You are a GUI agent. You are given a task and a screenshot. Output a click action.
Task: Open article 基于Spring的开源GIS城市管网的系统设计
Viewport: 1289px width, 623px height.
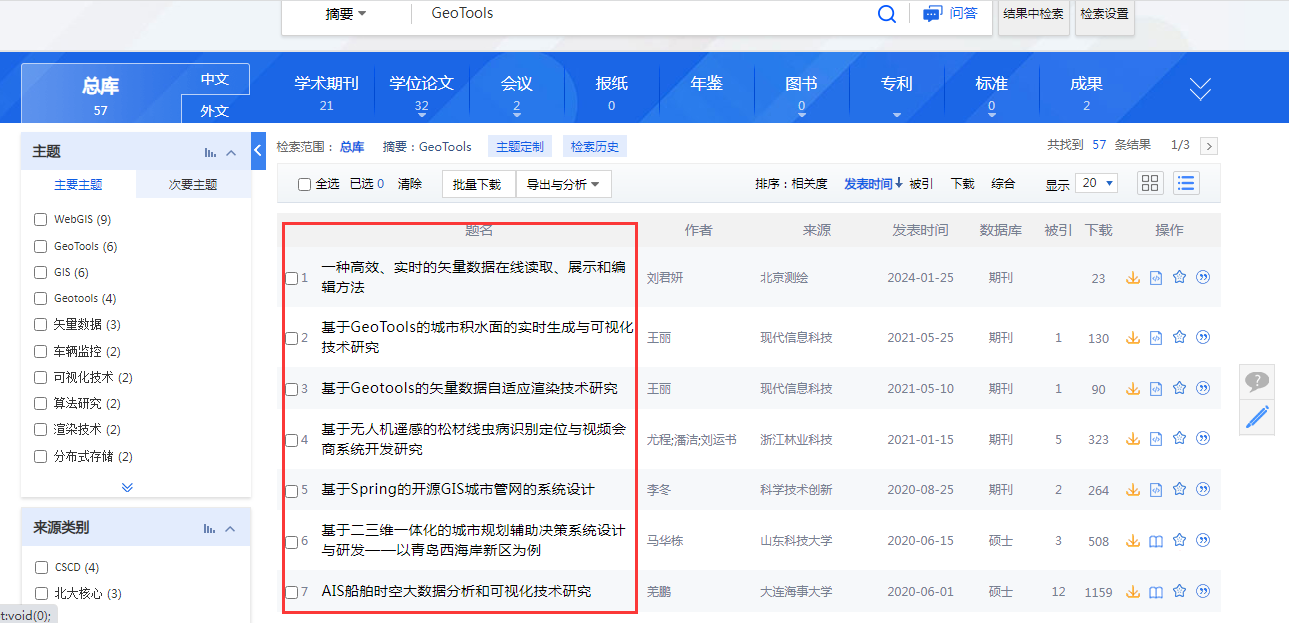pos(458,489)
